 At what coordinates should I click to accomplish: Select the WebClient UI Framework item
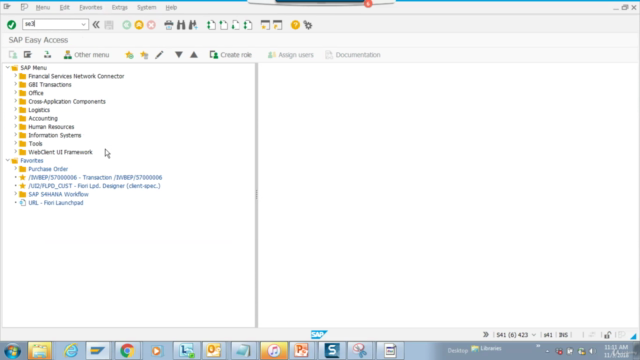click(60, 152)
